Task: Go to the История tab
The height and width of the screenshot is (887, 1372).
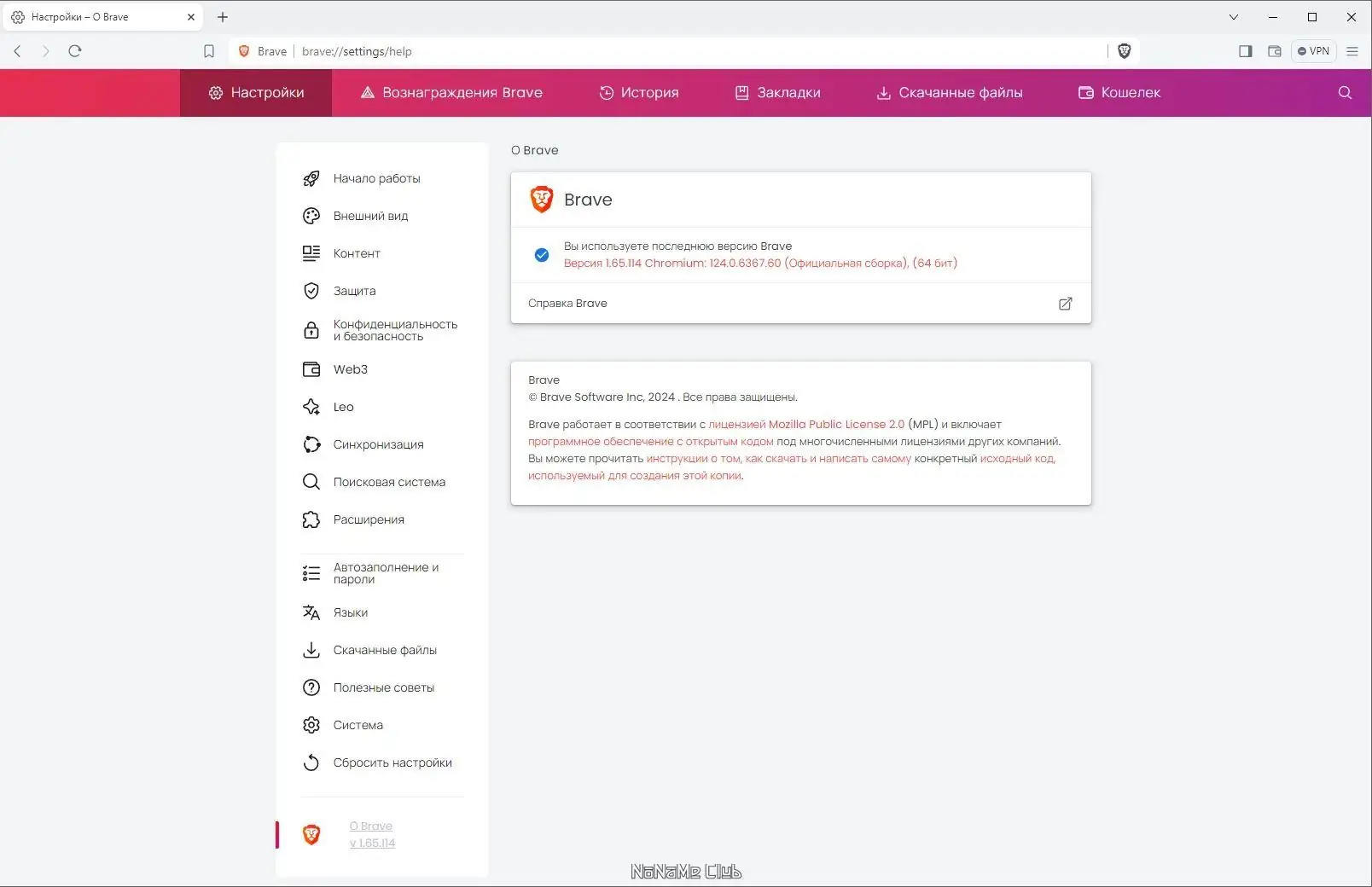Action: 639,93
